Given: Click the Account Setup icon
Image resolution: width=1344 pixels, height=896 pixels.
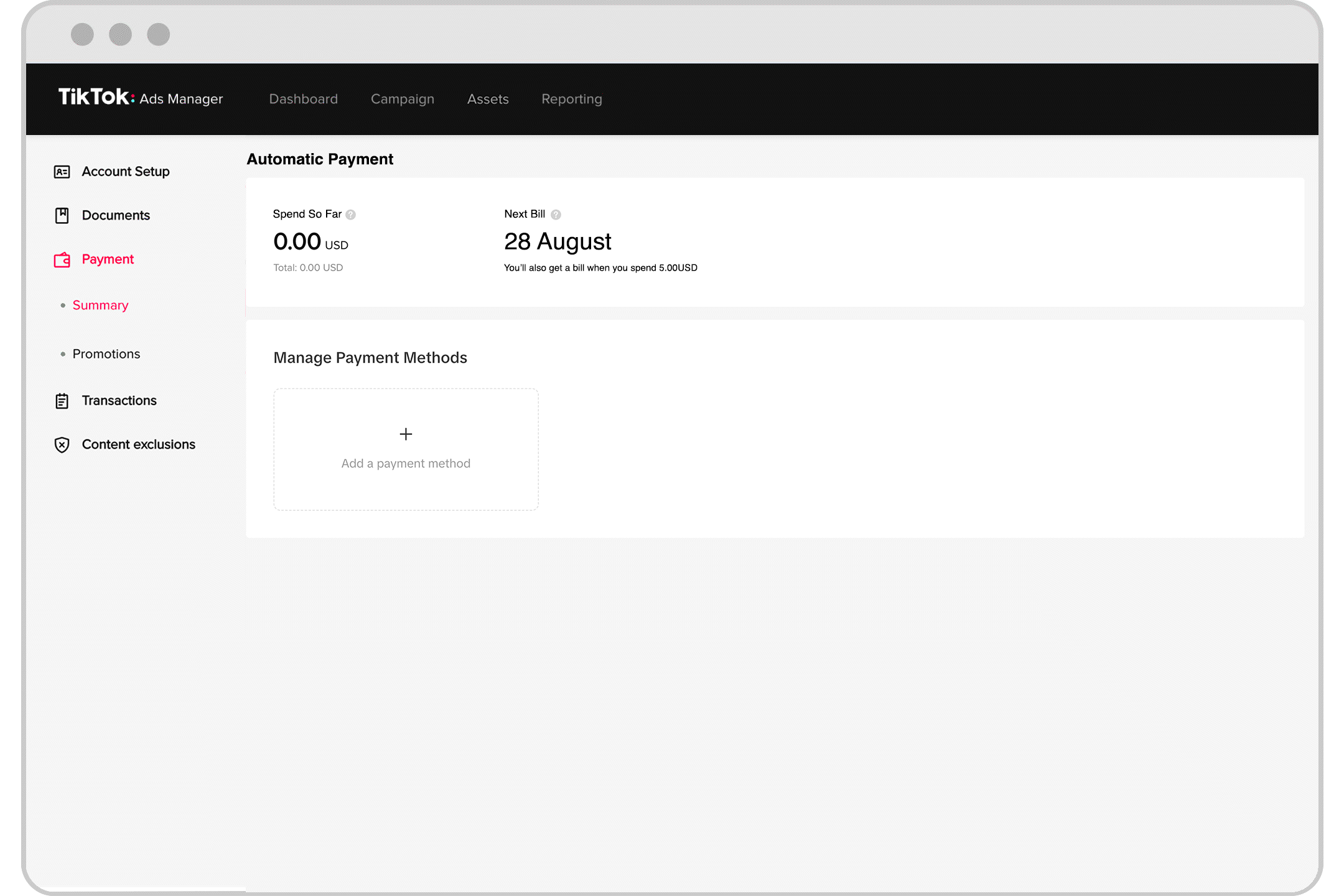Looking at the screenshot, I should pos(62,171).
